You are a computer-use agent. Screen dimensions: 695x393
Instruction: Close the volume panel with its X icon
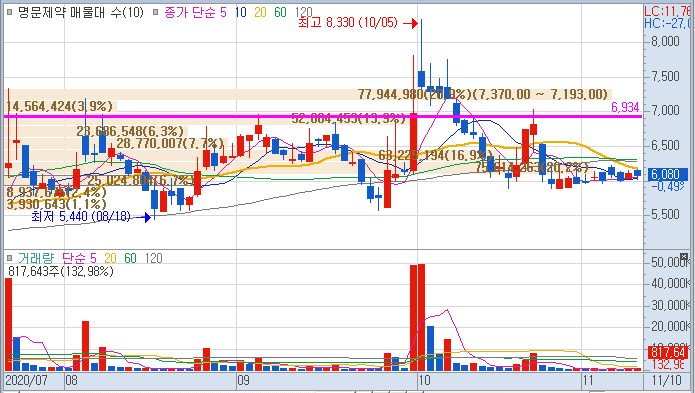(x=684, y=257)
